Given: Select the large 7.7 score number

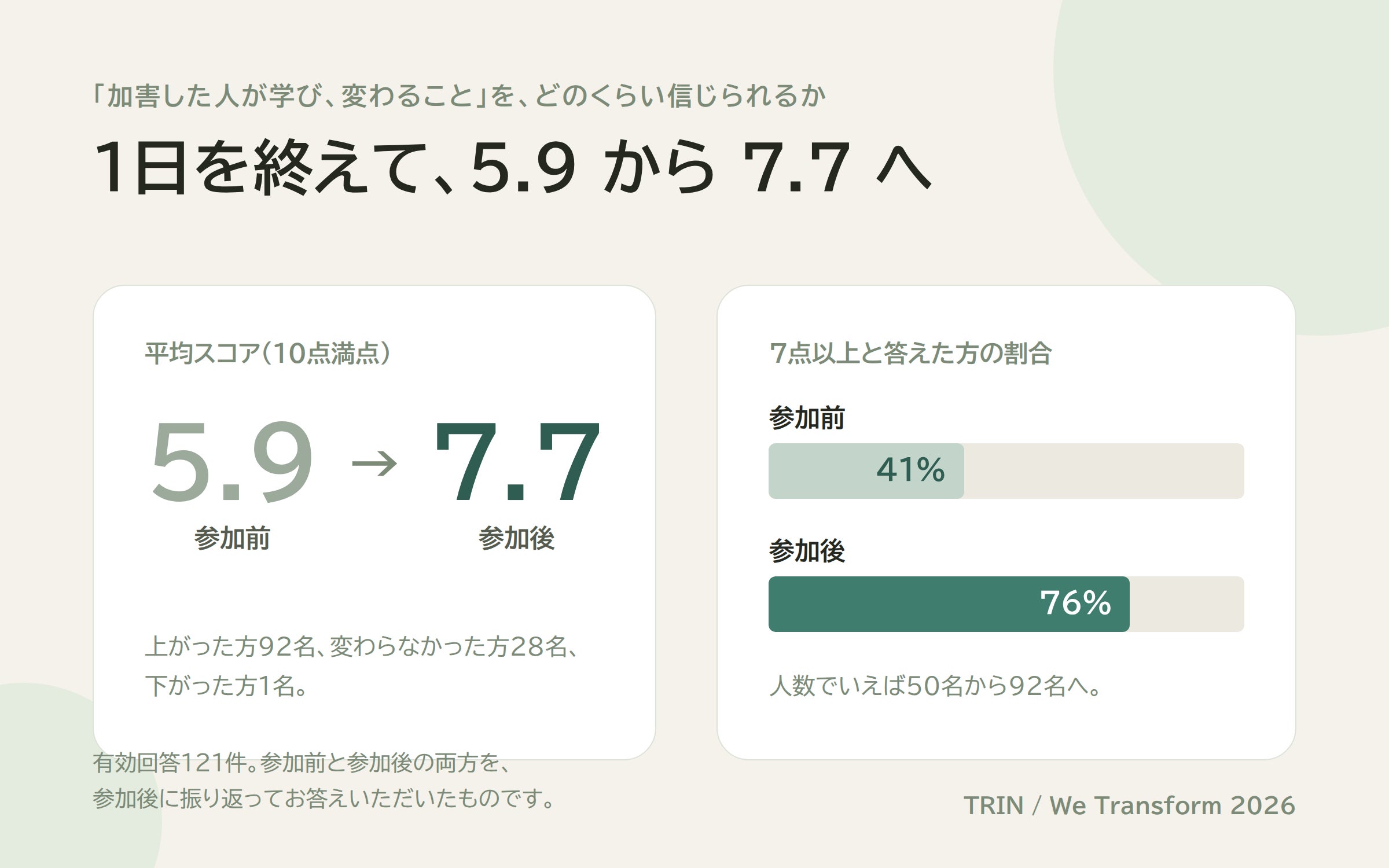Looking at the screenshot, I should 517,462.
